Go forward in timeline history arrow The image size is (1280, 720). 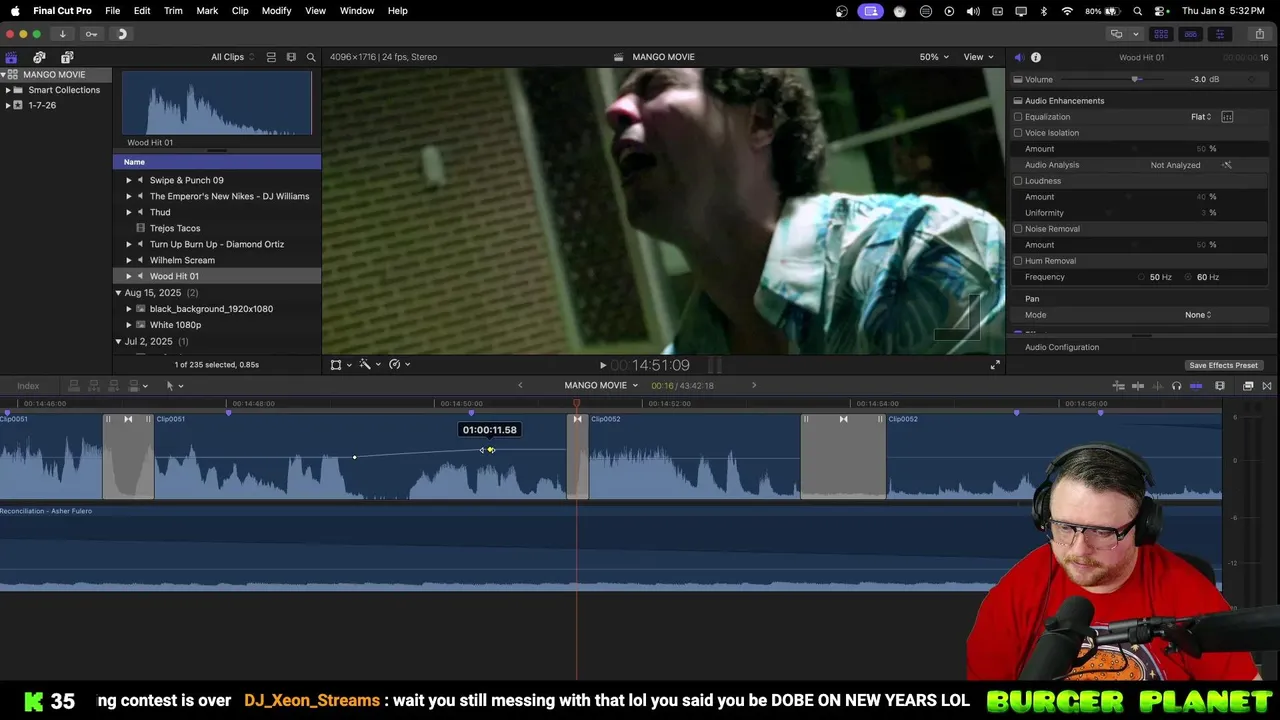pyautogui.click(x=754, y=386)
